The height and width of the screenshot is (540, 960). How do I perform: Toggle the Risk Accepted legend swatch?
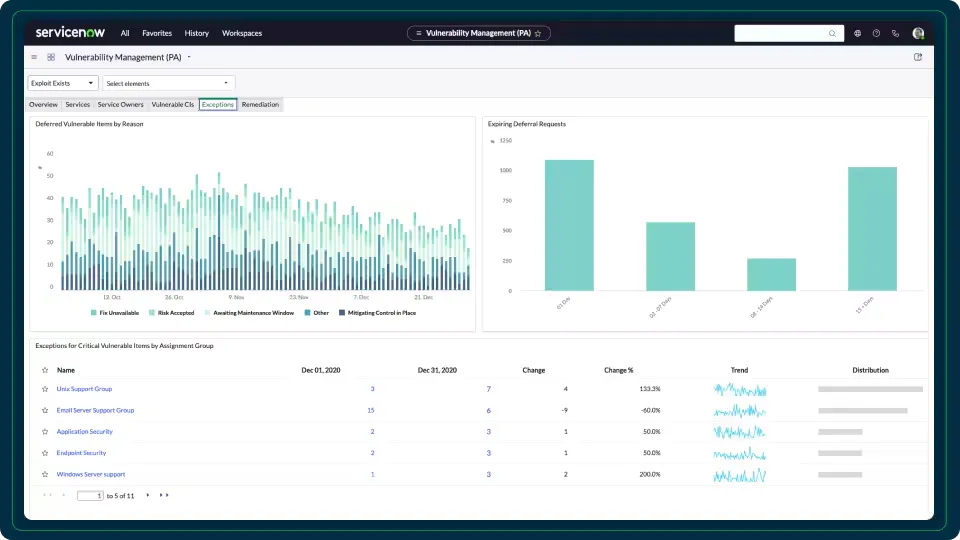click(152, 313)
